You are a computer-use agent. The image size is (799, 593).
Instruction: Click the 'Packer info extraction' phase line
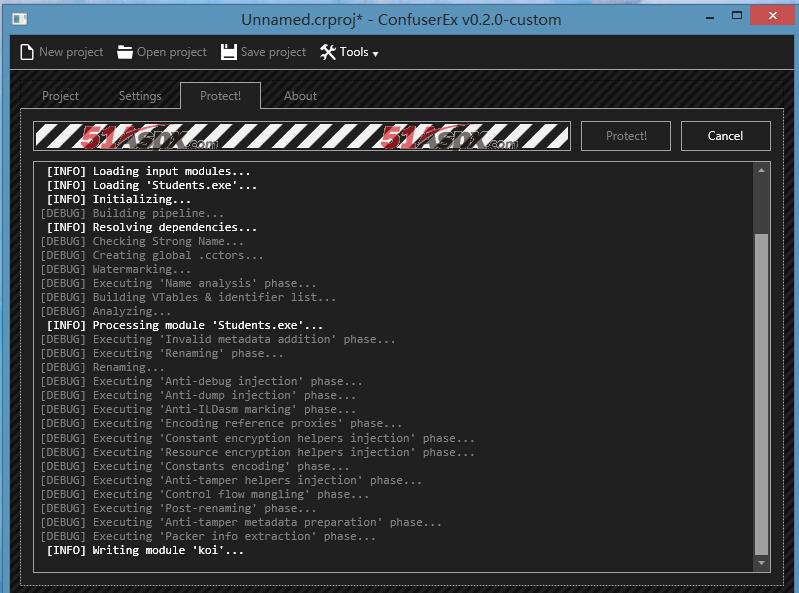click(208, 536)
